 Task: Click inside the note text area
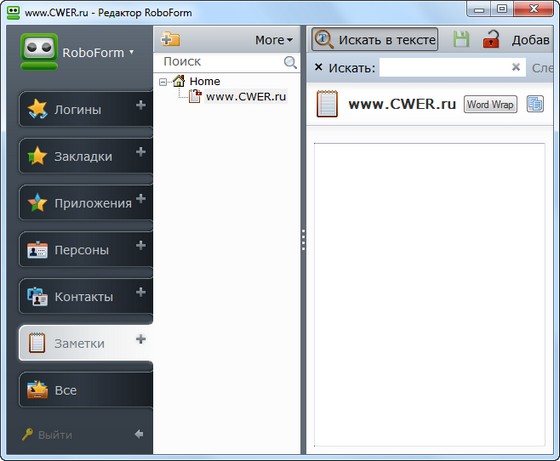(x=430, y=295)
